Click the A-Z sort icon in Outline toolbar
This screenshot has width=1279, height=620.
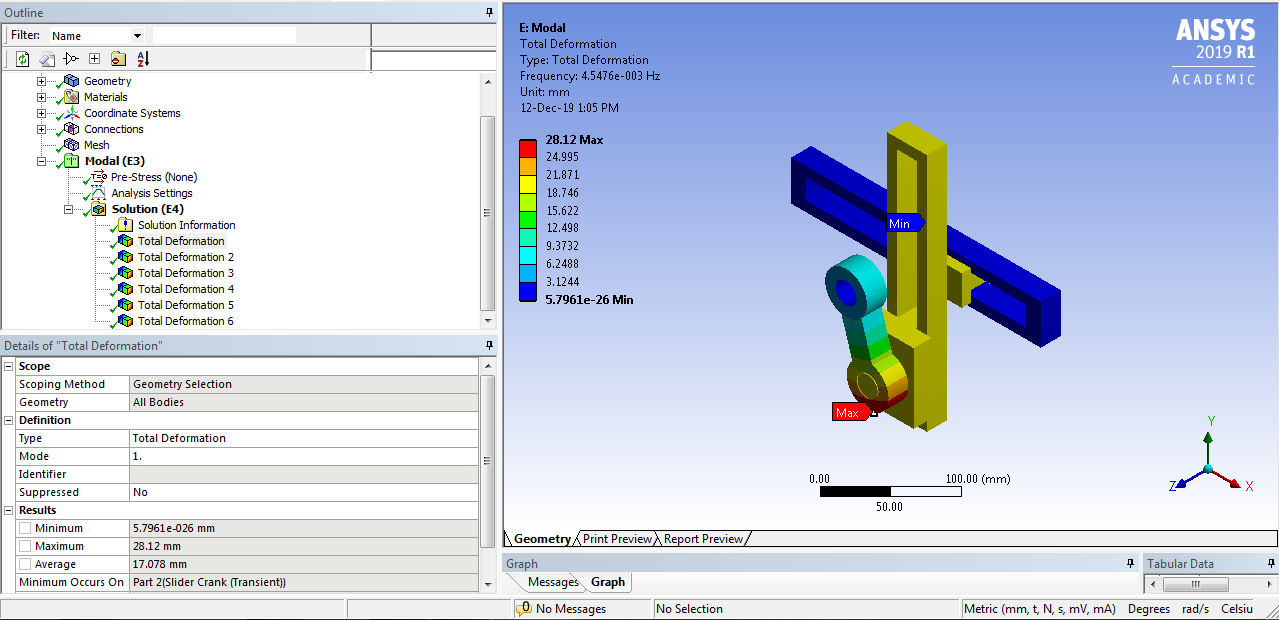pyautogui.click(x=142, y=59)
